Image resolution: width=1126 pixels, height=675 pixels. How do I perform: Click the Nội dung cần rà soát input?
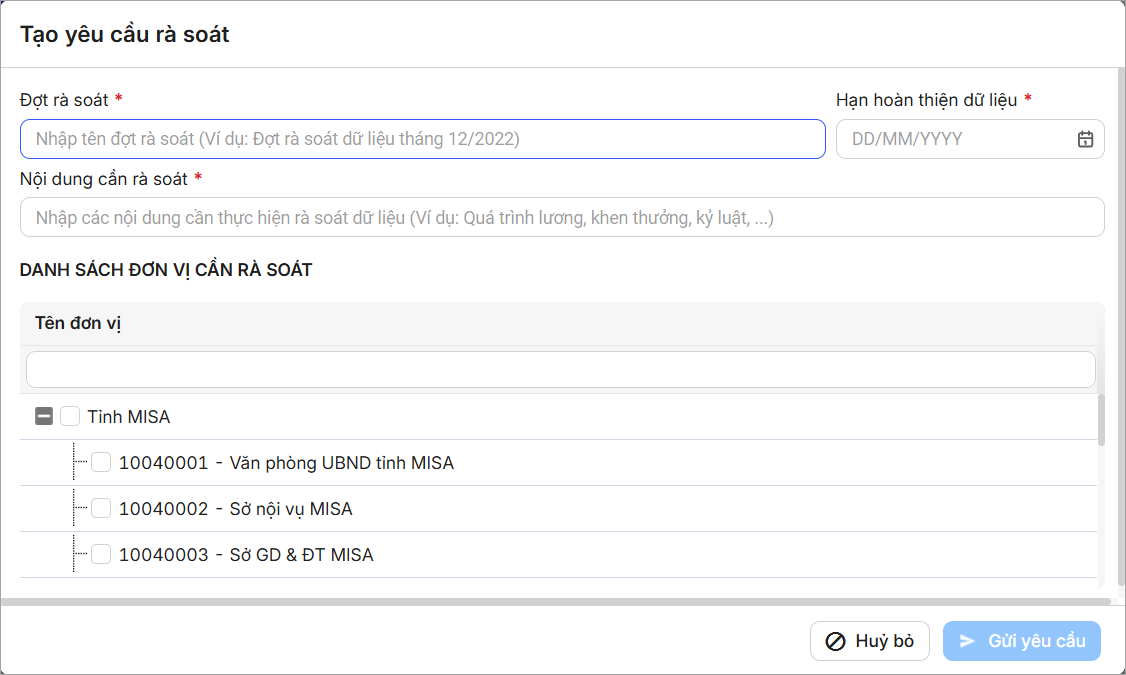tap(561, 217)
